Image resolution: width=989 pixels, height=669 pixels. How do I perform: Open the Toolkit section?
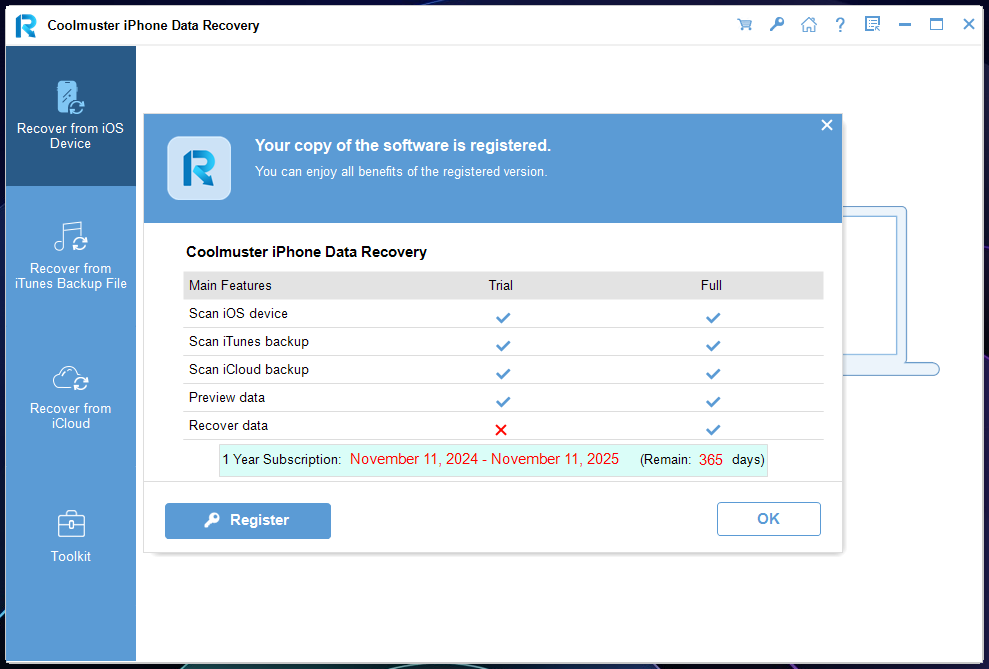70,536
